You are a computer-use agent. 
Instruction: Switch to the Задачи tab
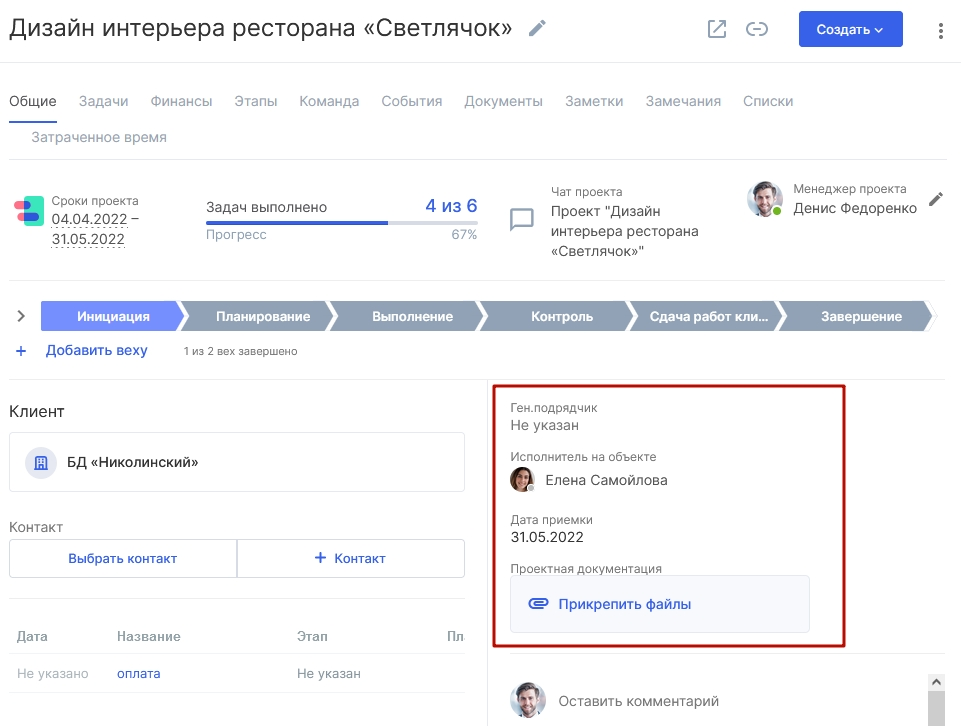(104, 101)
